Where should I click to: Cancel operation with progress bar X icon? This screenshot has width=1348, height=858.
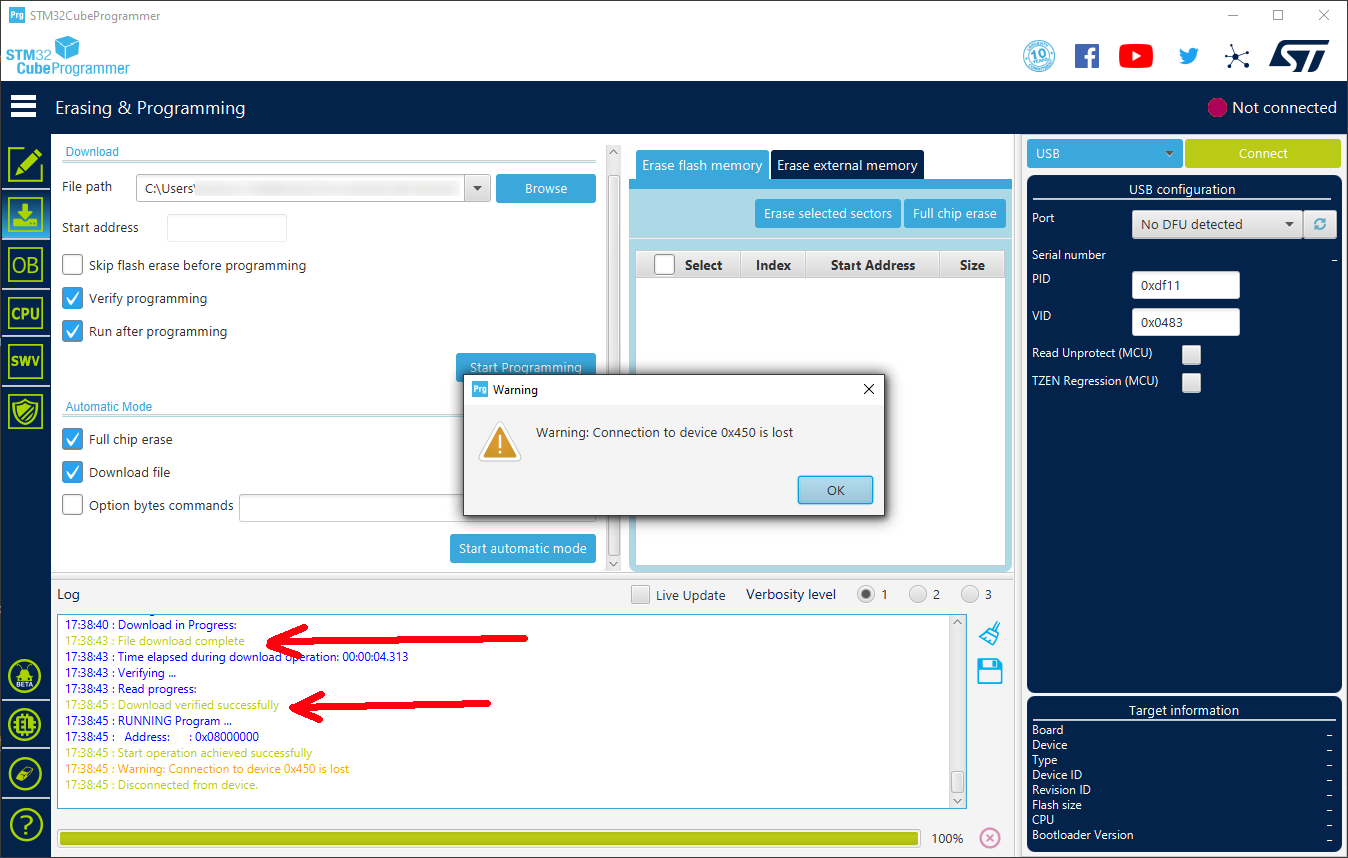[x=990, y=838]
